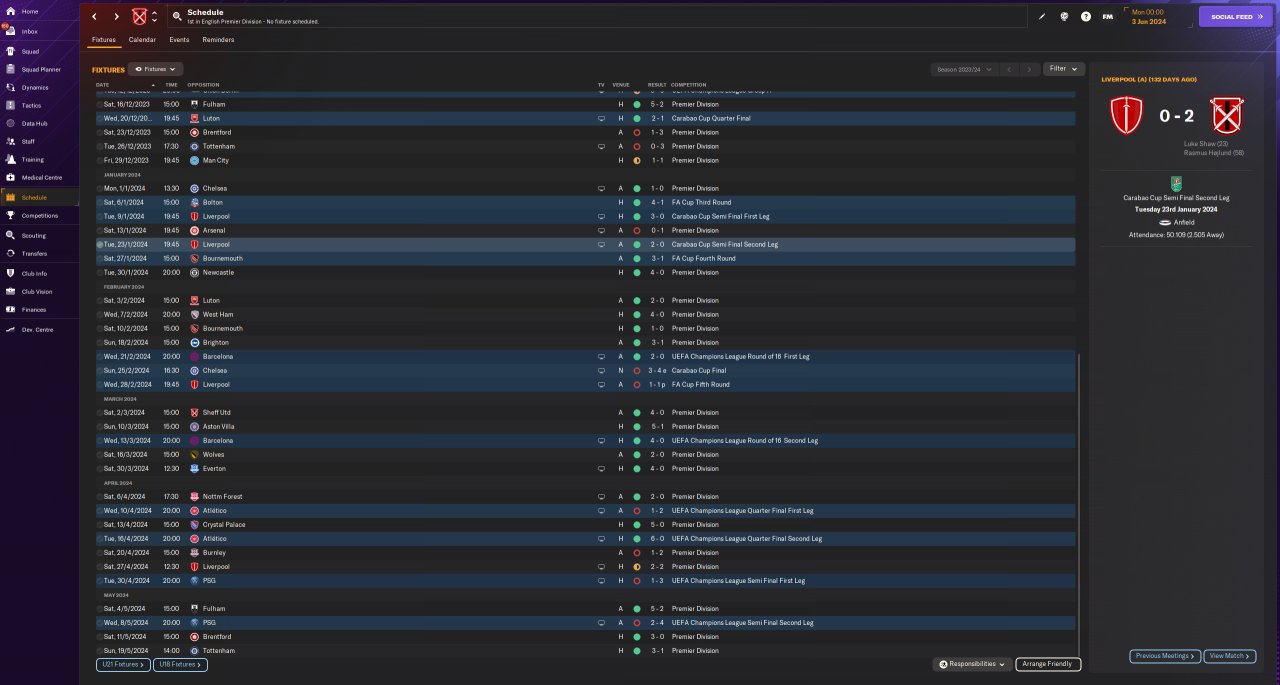The height and width of the screenshot is (685, 1280).
Task: Open the Competitions section
Action: [39, 215]
